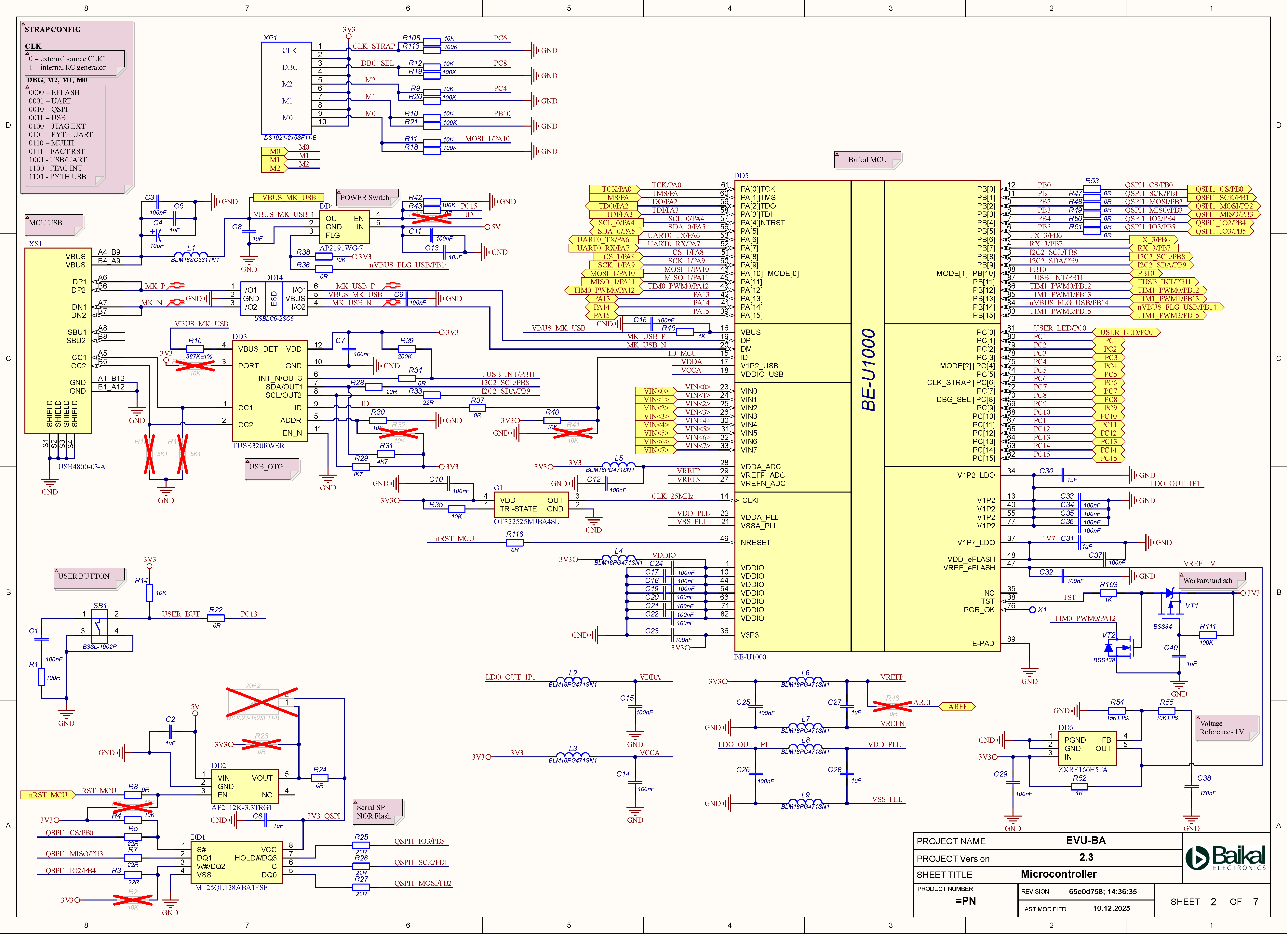Screen dimensions: 1288x934
Task: Click the last modified date 10.12.2025
Action: pyautogui.click(x=1111, y=908)
